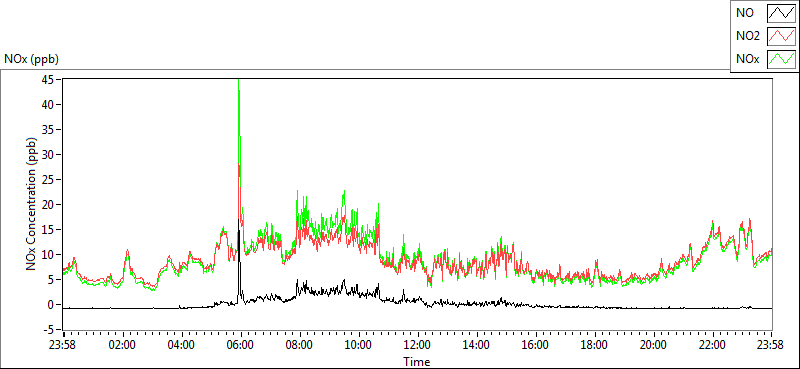
Task: Click the 22:00 time axis label
Action: 712,345
